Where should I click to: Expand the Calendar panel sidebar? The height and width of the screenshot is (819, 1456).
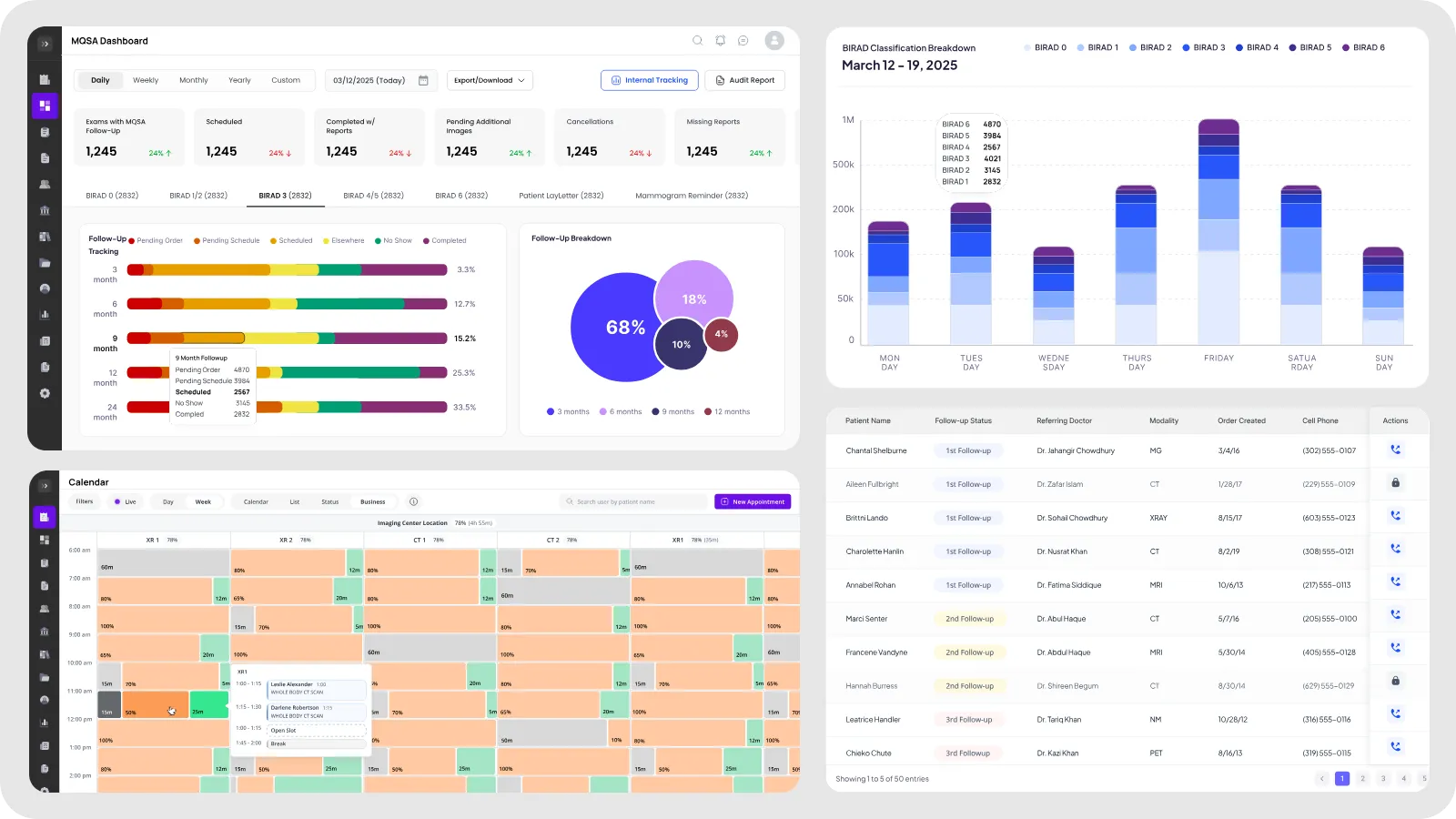(x=44, y=486)
